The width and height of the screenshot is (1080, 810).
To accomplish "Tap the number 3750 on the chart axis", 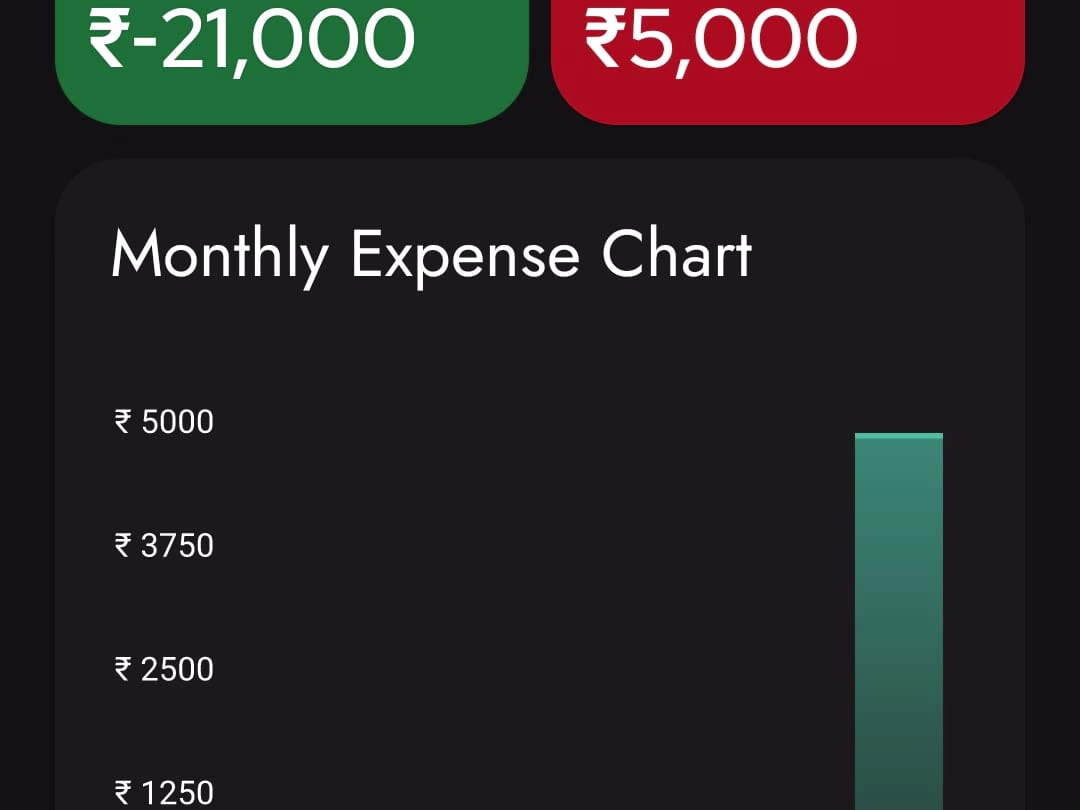I will 178,546.
